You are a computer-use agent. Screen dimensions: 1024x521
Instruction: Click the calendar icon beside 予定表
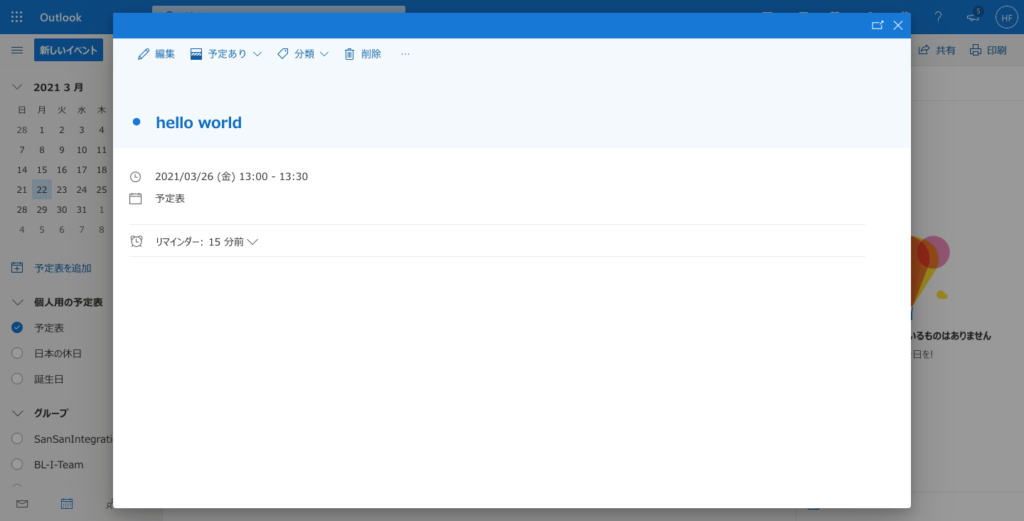click(x=135, y=198)
